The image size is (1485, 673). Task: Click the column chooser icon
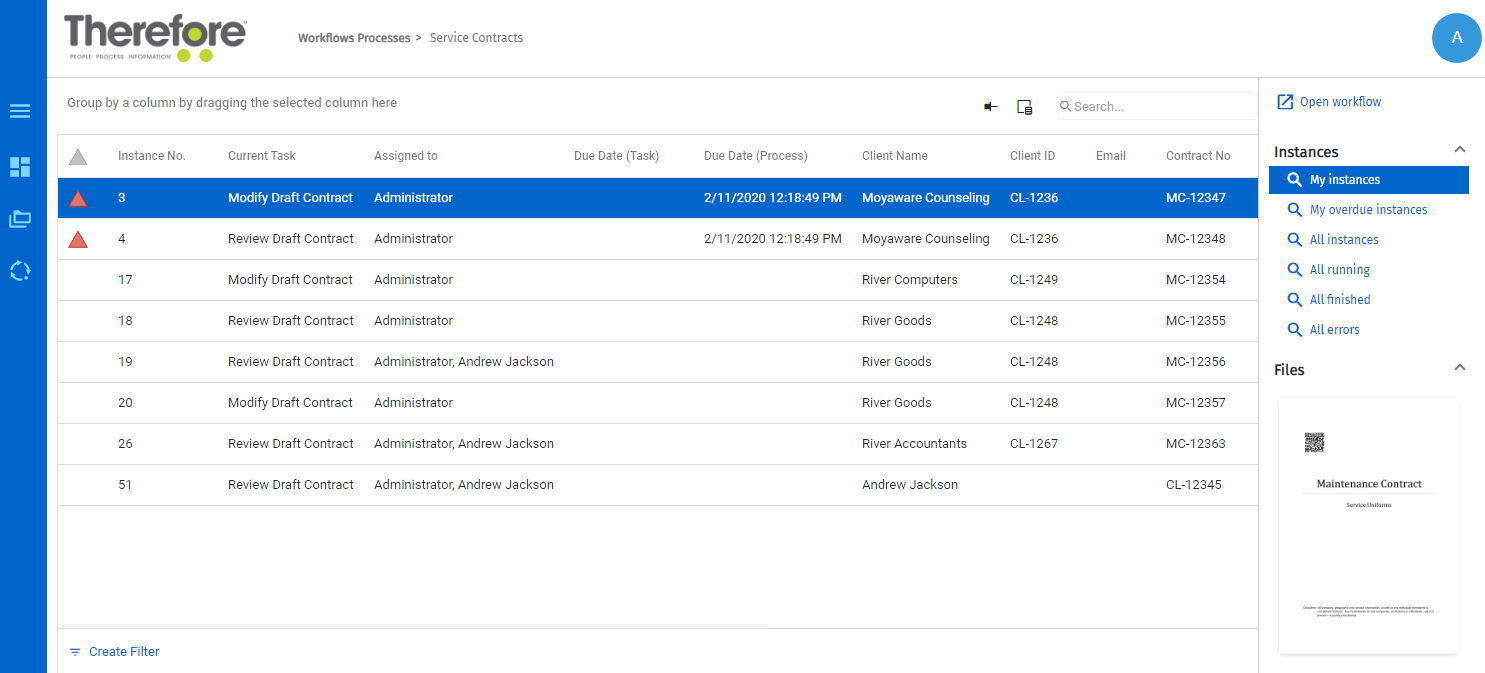pos(1024,107)
